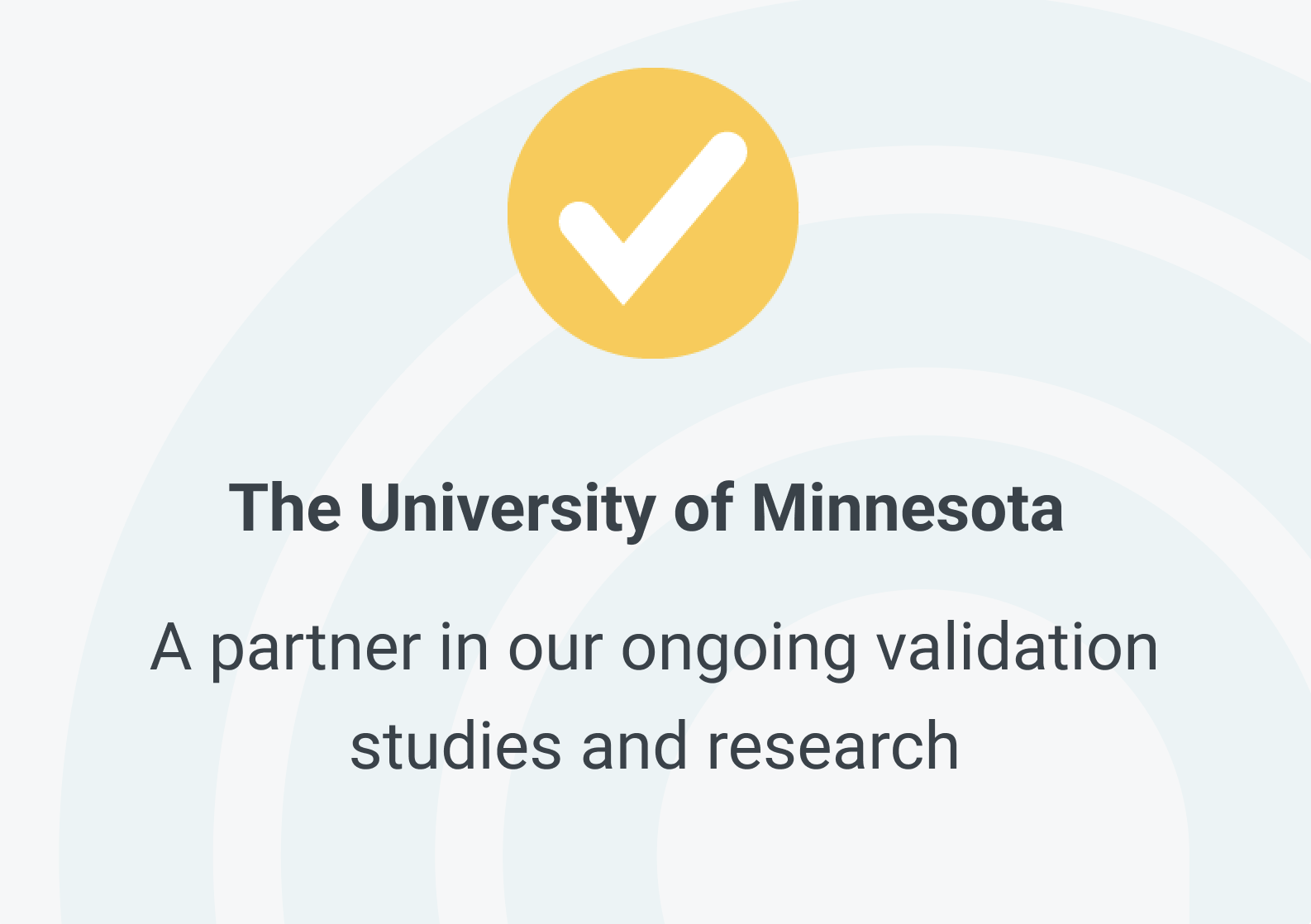Select the word studies in the description
Image resolution: width=1311 pixels, height=924 pixels.
456,745
